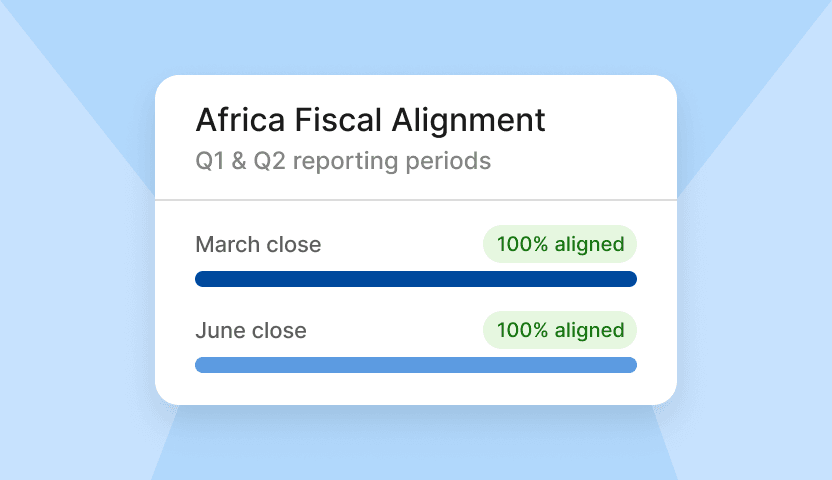
Task: Click the word March in the first row
Action: tap(229, 244)
